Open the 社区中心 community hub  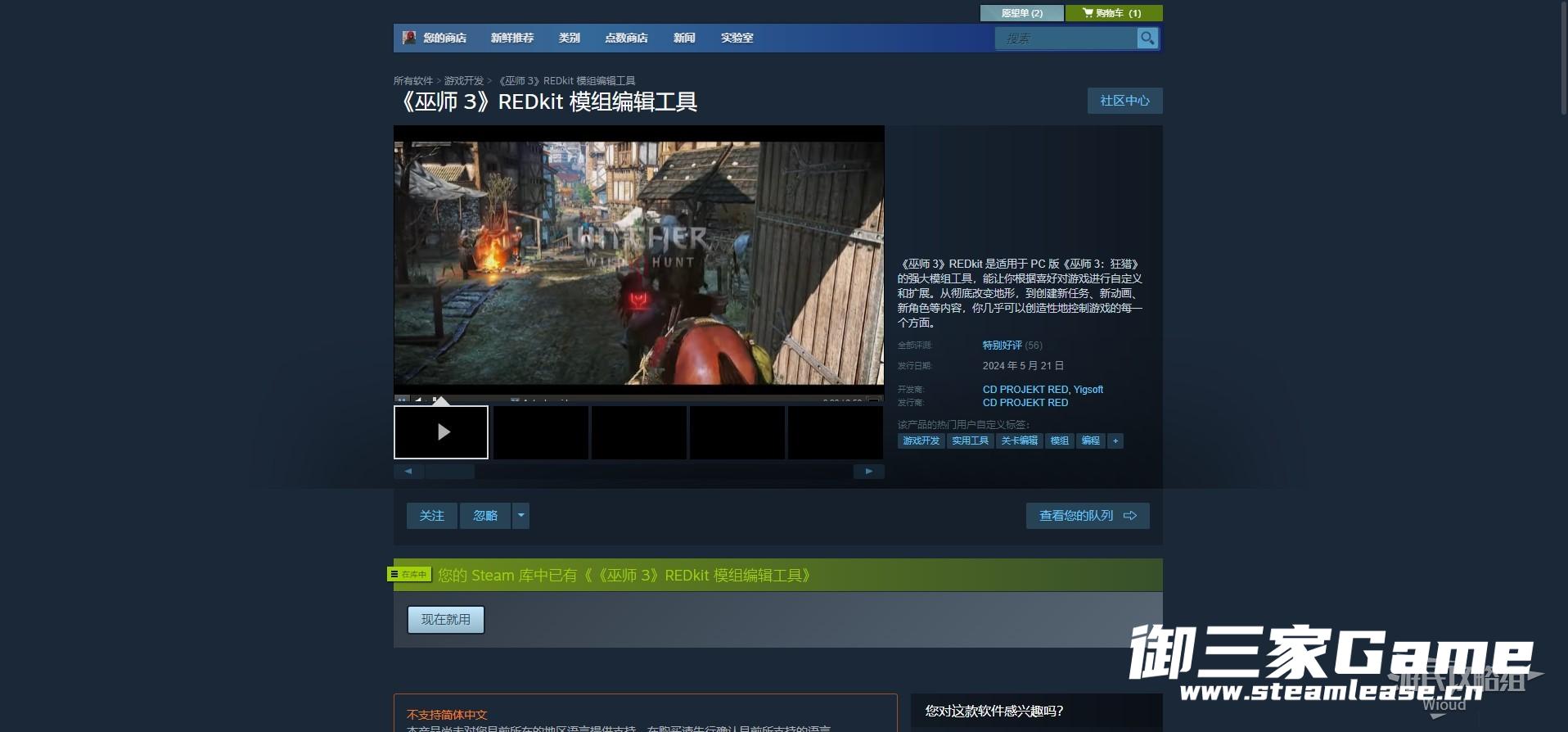[x=1124, y=101]
